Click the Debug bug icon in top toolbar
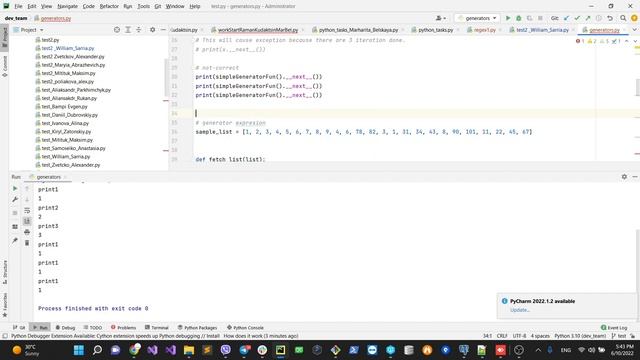The image size is (640, 360). point(518,18)
